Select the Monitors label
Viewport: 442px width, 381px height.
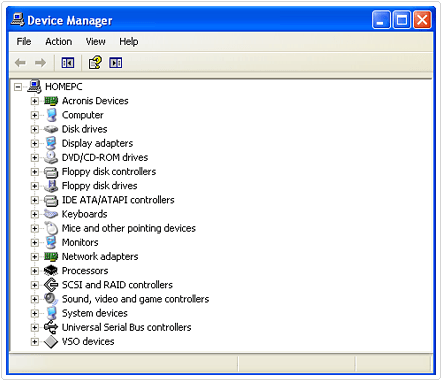click(80, 242)
